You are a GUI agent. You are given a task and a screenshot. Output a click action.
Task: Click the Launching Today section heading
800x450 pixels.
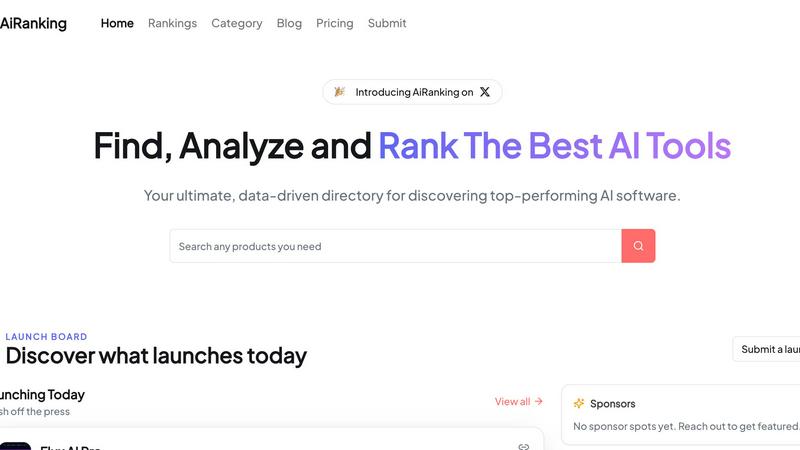point(42,394)
